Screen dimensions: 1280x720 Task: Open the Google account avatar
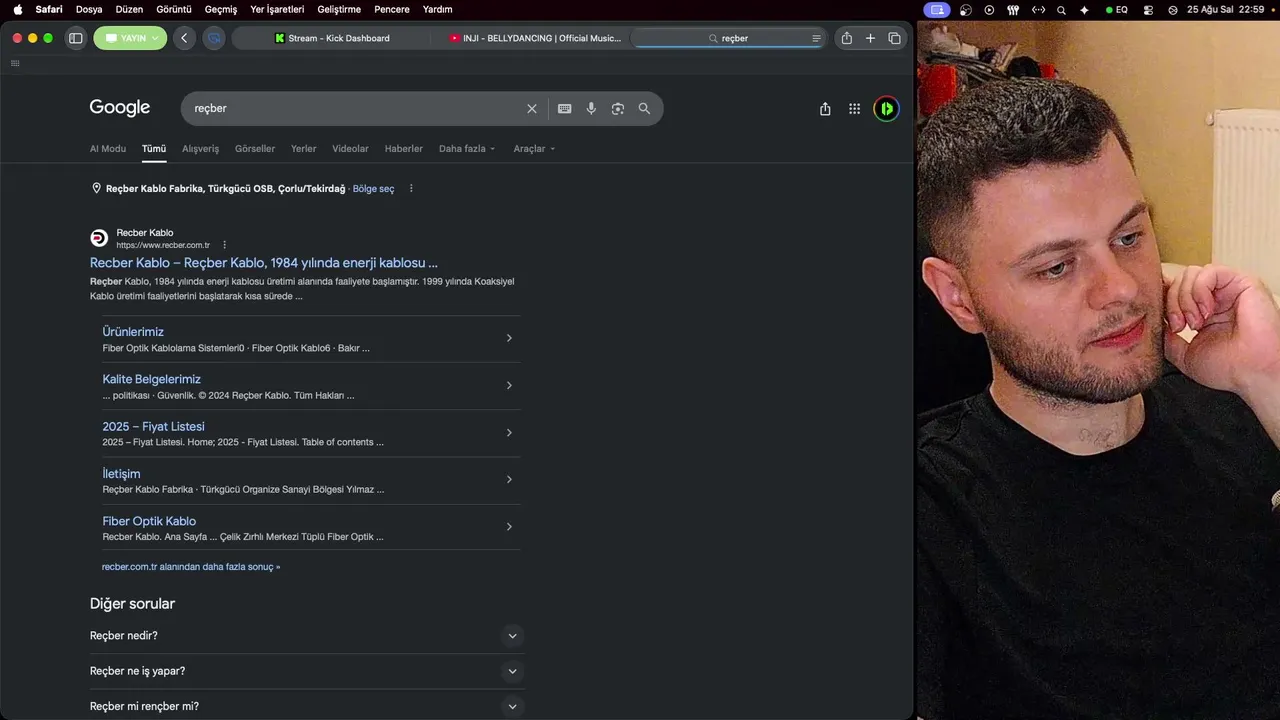(886, 109)
